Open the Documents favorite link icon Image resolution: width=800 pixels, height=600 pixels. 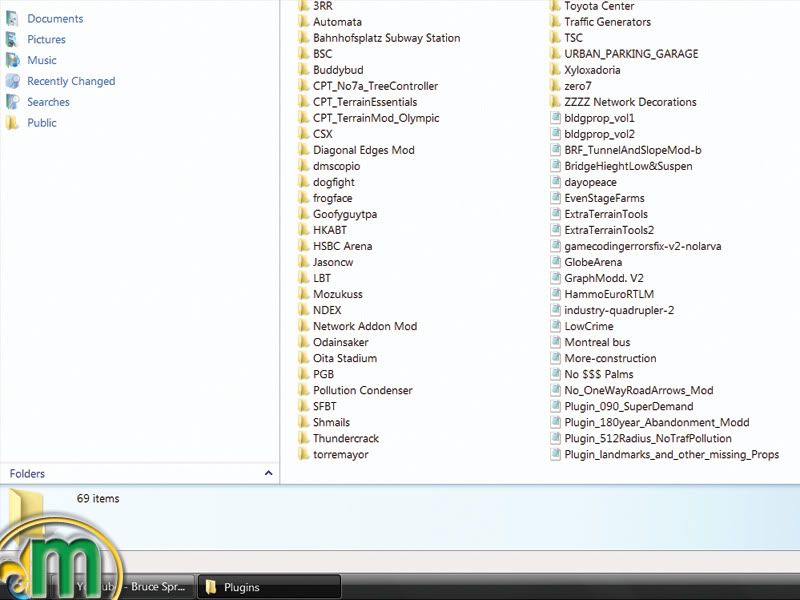point(12,18)
